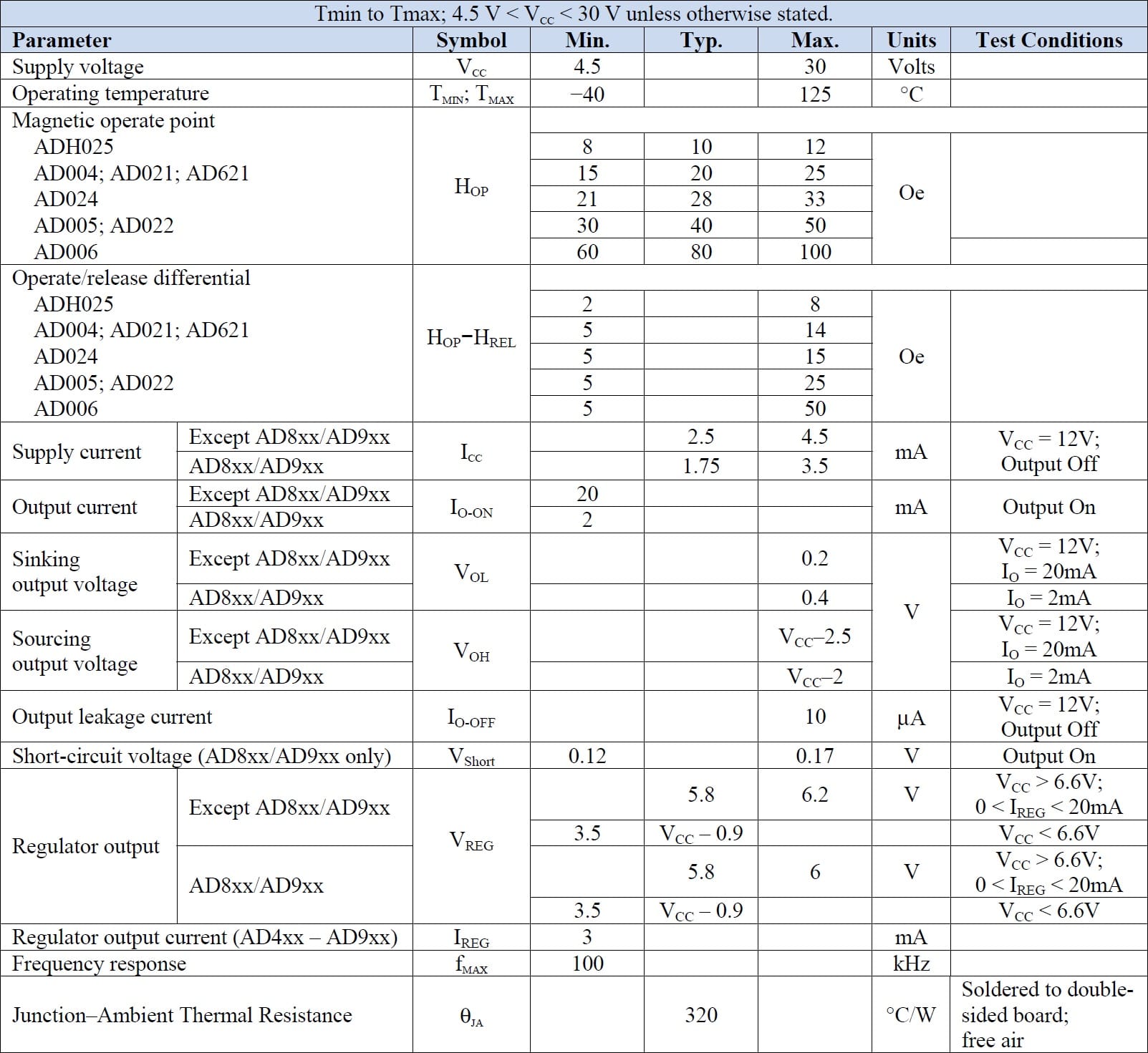Click the Regulator output parameter label
This screenshot has width=1148, height=1053.
[86, 846]
